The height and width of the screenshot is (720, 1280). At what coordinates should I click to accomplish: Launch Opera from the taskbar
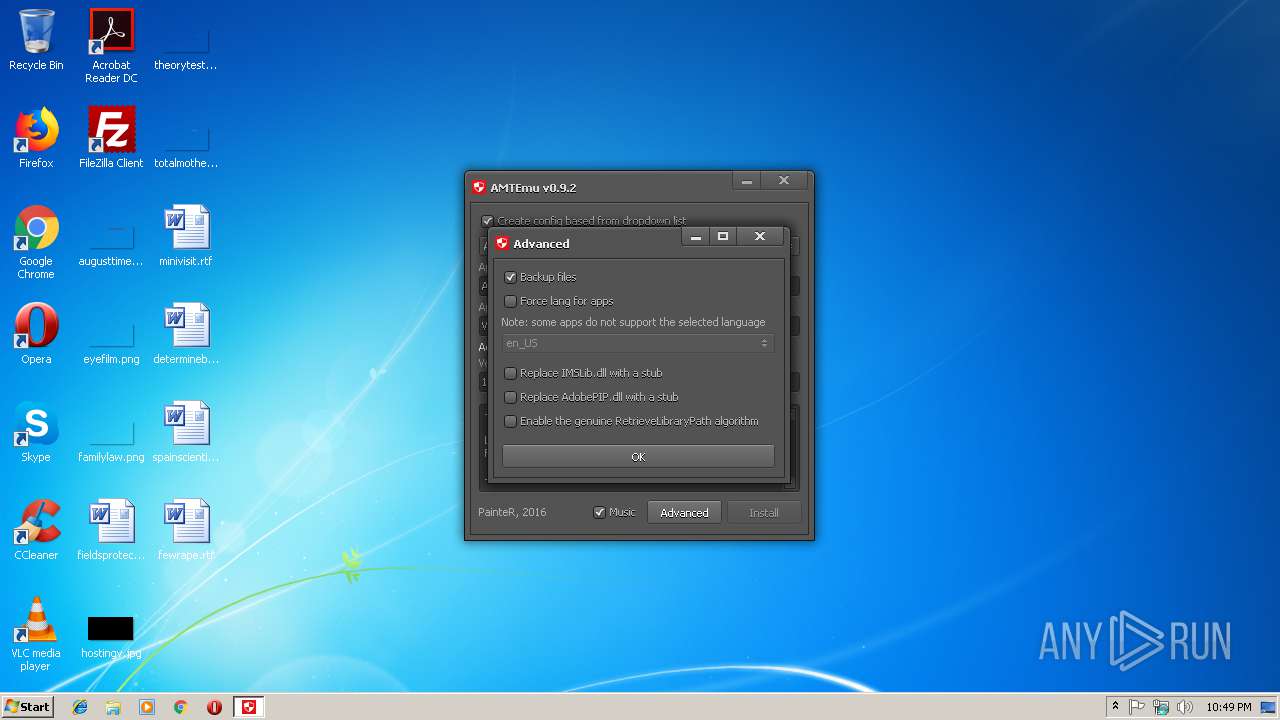coord(214,707)
